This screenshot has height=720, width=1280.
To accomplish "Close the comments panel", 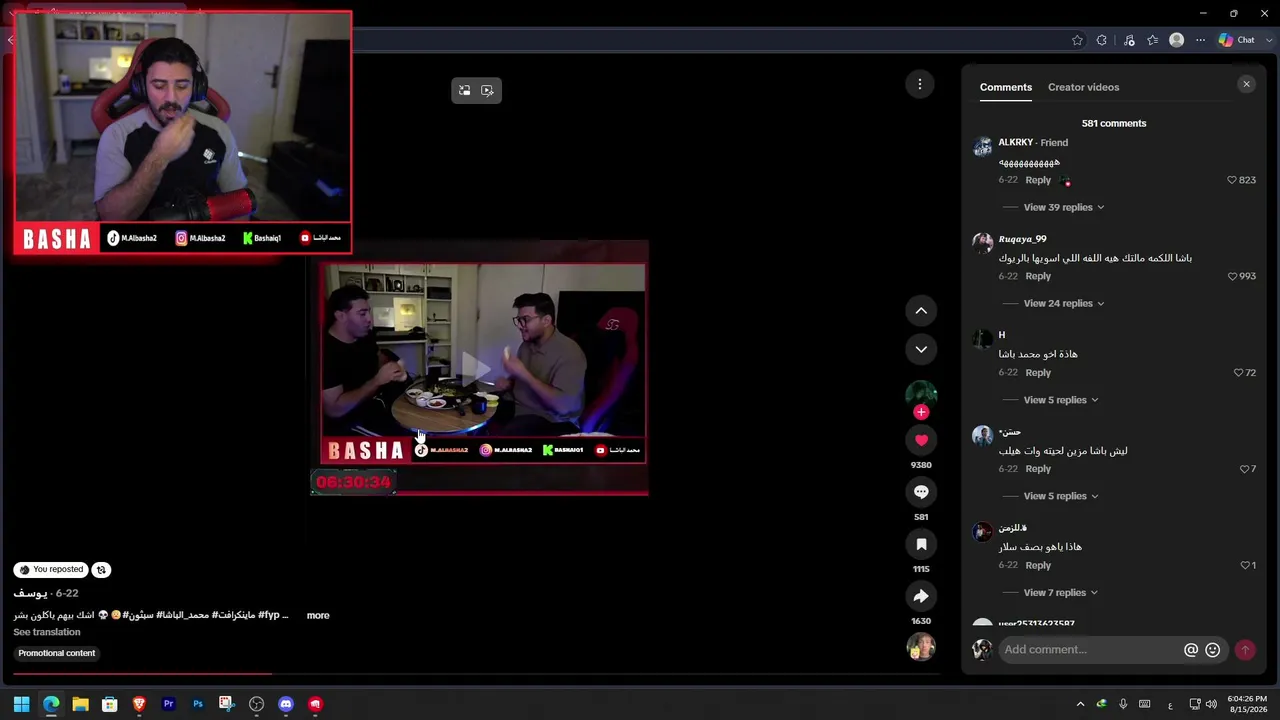I will [1246, 84].
